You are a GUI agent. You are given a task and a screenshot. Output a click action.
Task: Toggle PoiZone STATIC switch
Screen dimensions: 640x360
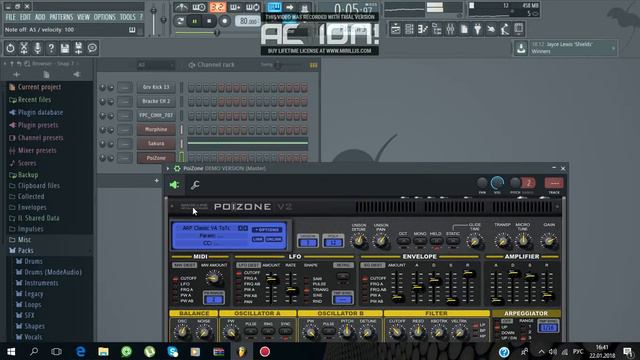tap(452, 241)
